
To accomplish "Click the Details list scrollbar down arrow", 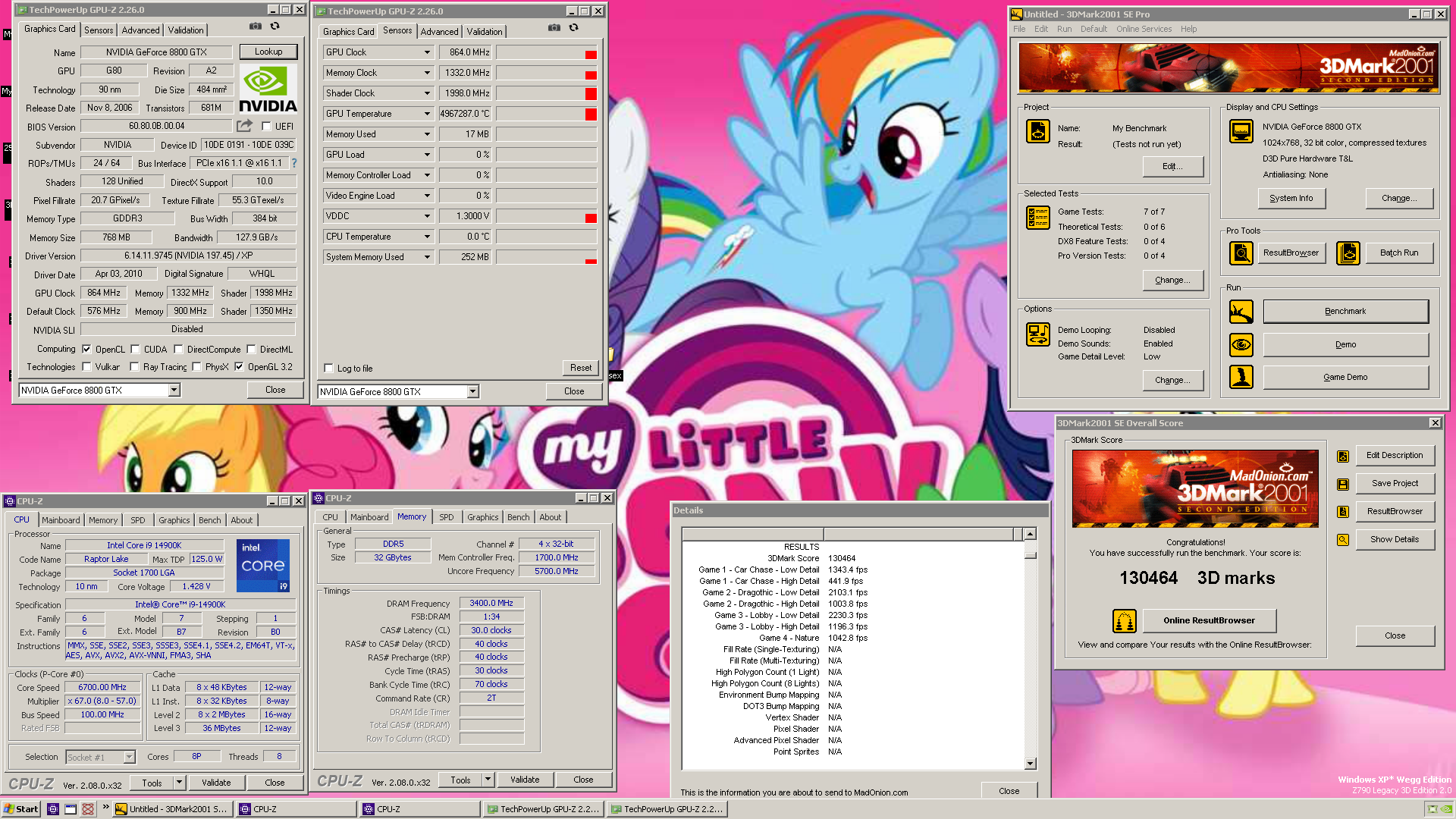I will 1030,764.
